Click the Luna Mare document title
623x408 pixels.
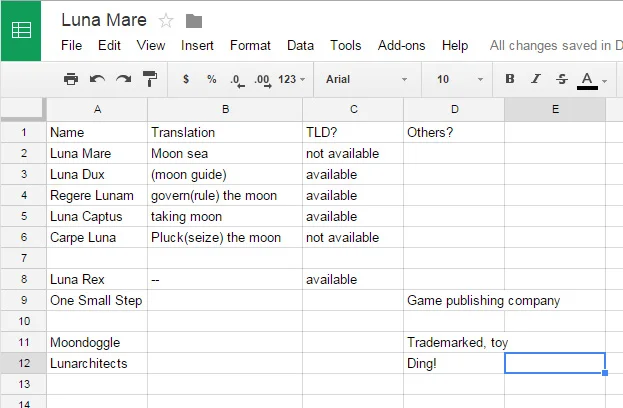[x=104, y=20]
